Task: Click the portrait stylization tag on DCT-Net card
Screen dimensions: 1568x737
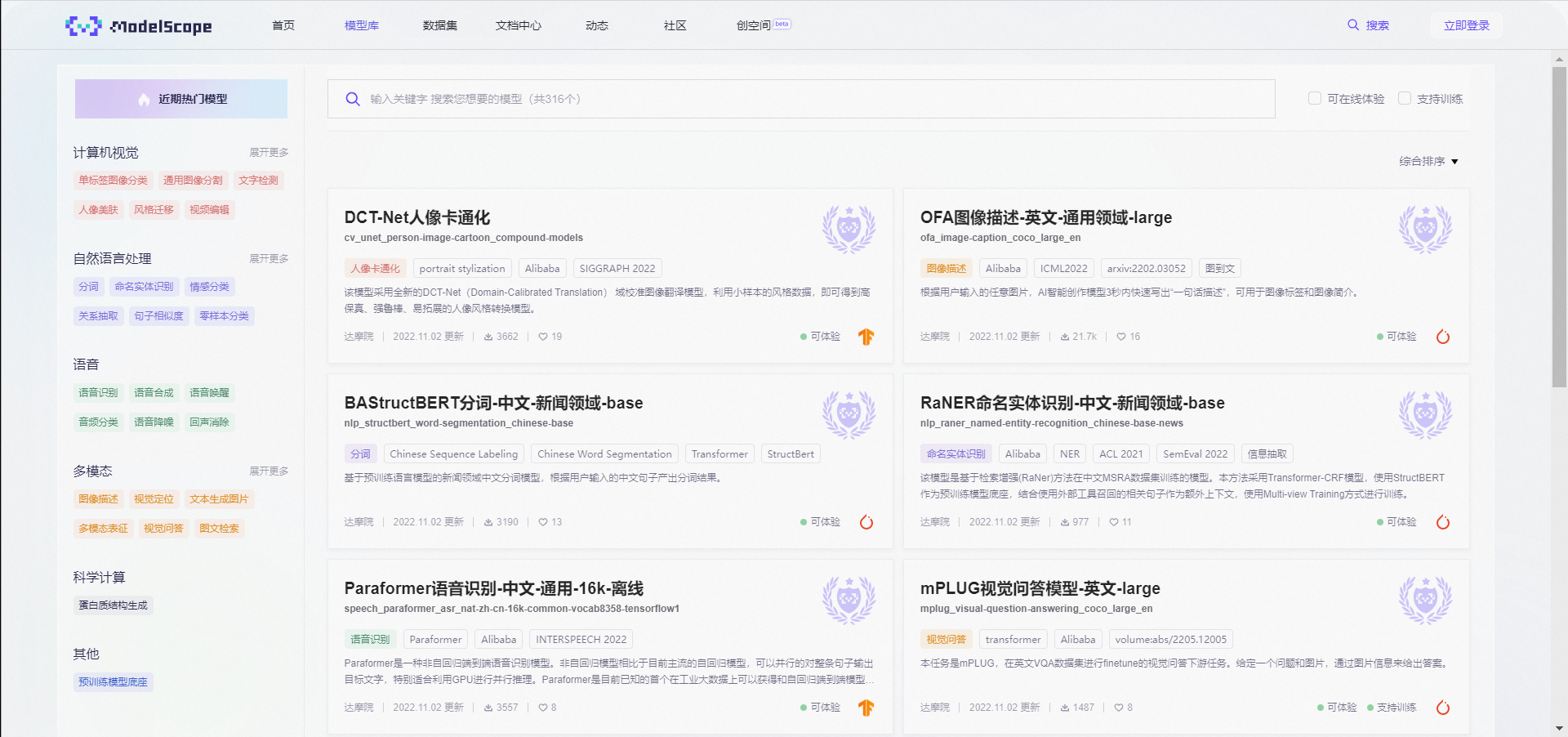Action: coord(462,268)
